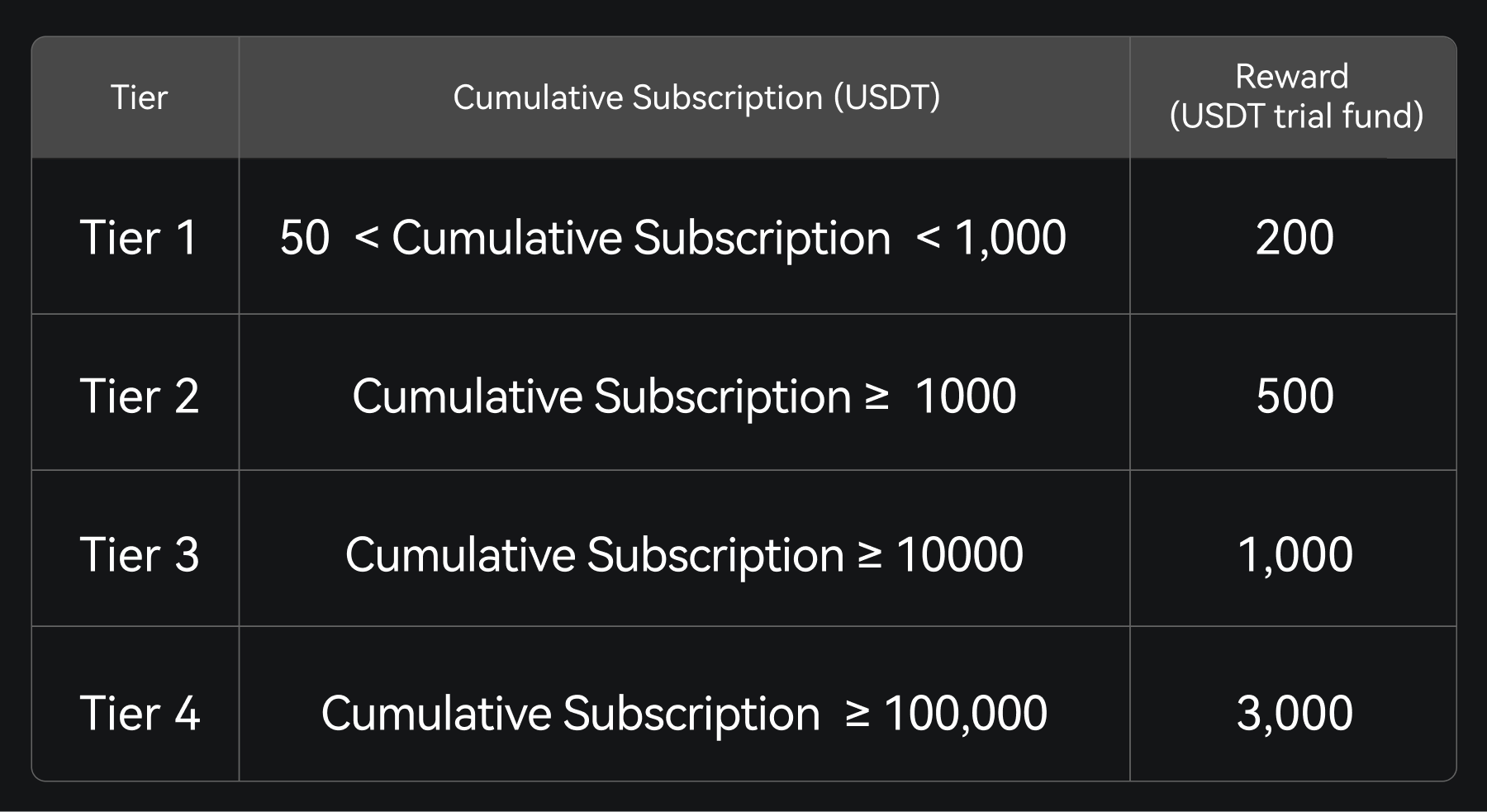Click the "< 1,000" upper limit in Tier 1
The height and width of the screenshot is (812, 1487).
point(991,238)
